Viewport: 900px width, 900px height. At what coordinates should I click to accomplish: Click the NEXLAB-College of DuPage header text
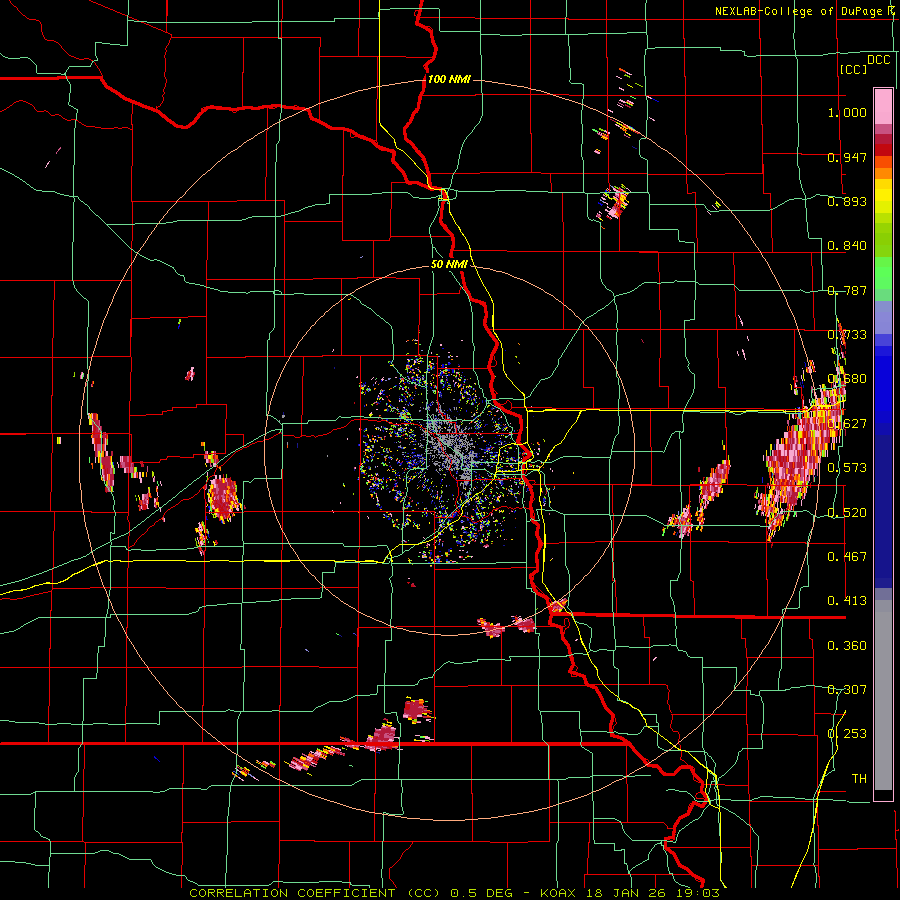click(x=798, y=11)
